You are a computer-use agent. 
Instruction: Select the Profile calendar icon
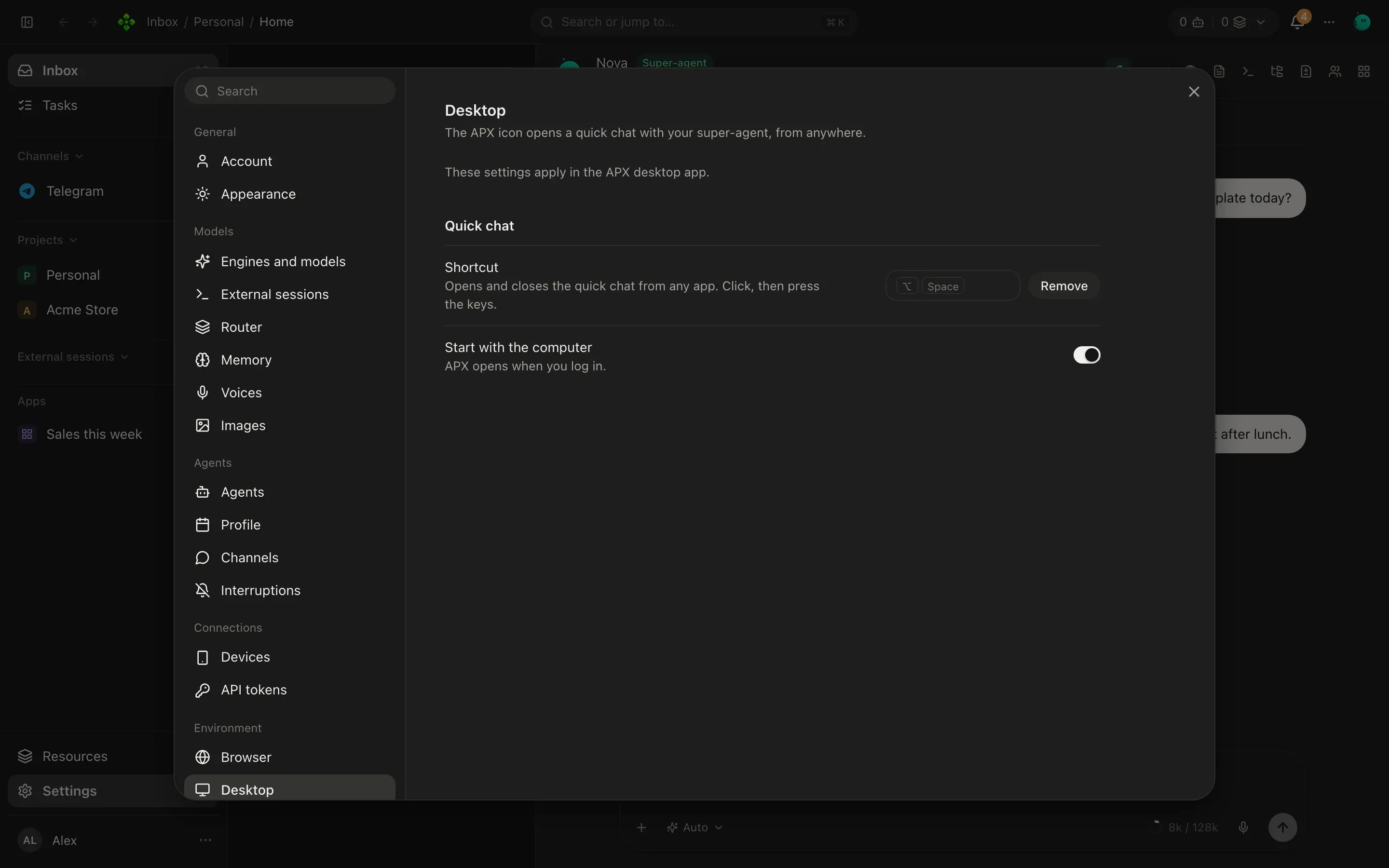[x=202, y=525]
